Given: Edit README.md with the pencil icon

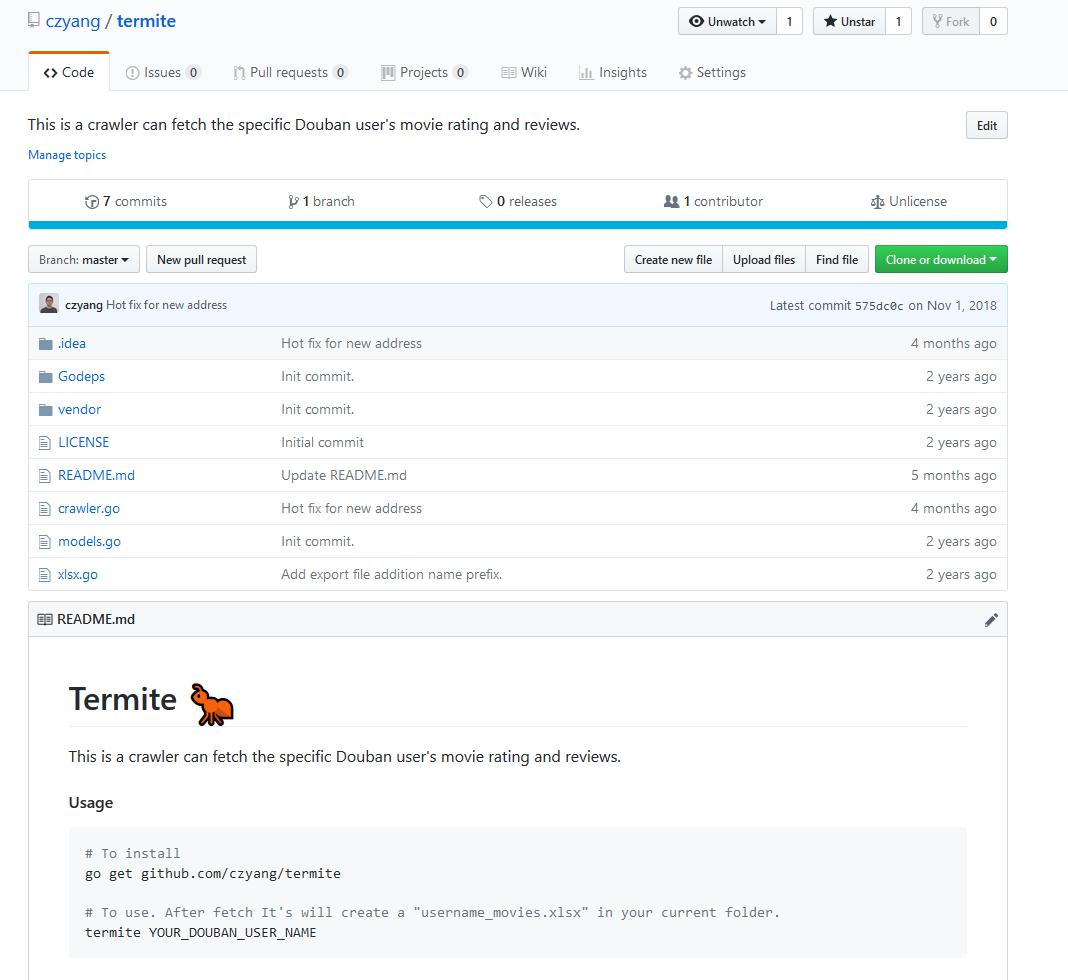Looking at the screenshot, I should coord(991,620).
